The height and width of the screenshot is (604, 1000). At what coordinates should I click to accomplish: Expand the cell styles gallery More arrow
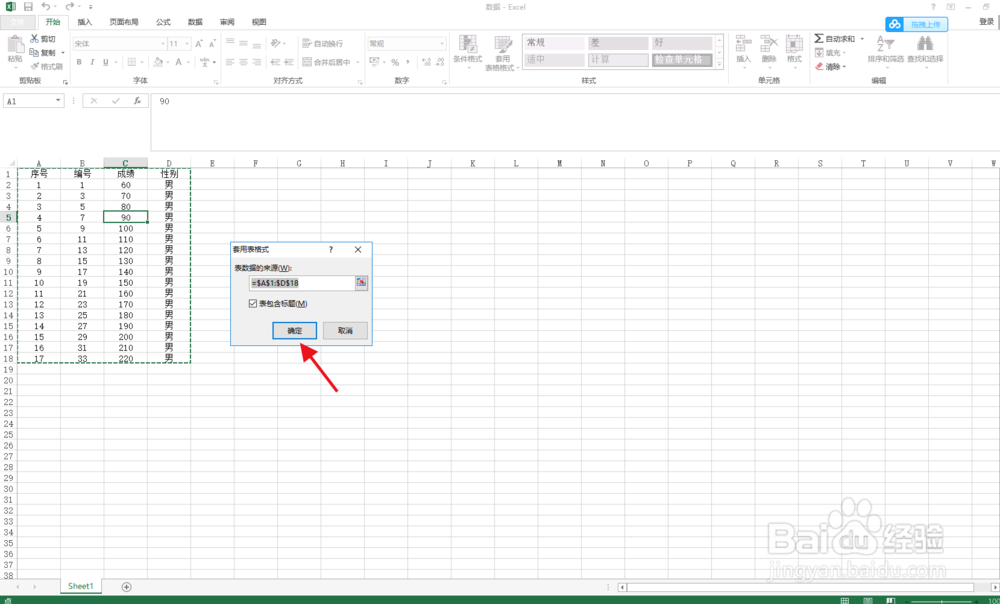[x=719, y=64]
